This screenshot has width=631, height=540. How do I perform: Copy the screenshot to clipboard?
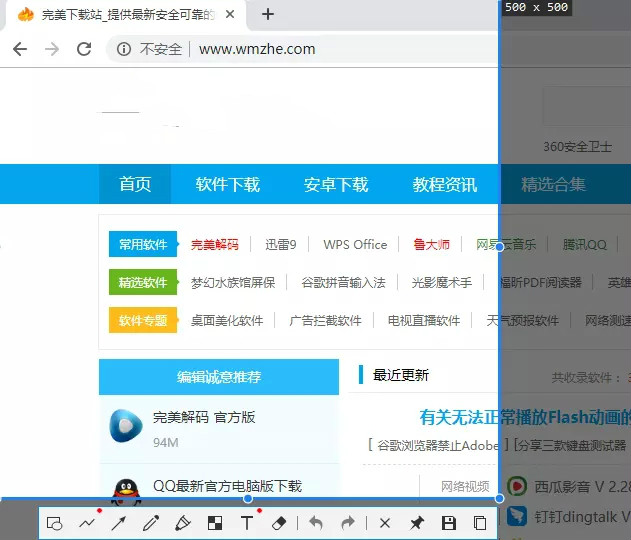click(x=480, y=523)
